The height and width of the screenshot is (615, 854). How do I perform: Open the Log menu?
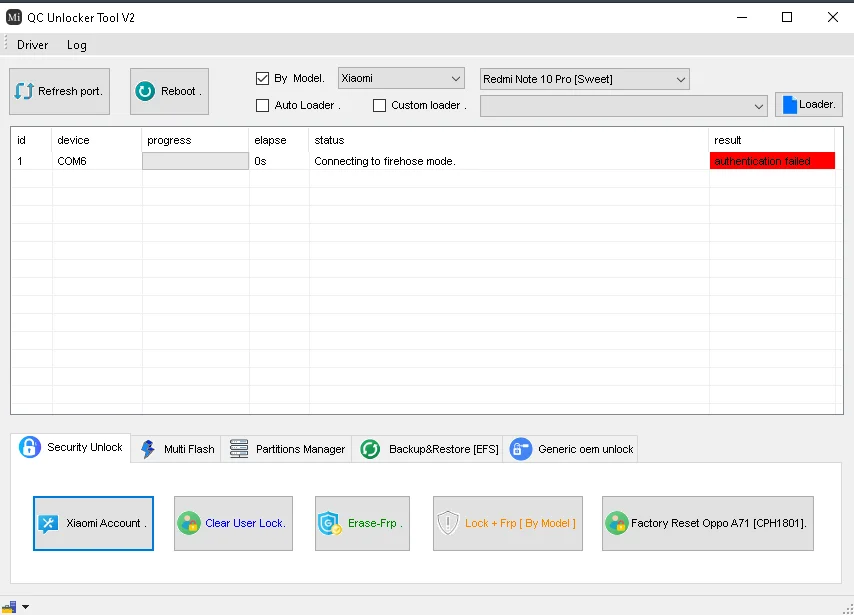(x=77, y=45)
